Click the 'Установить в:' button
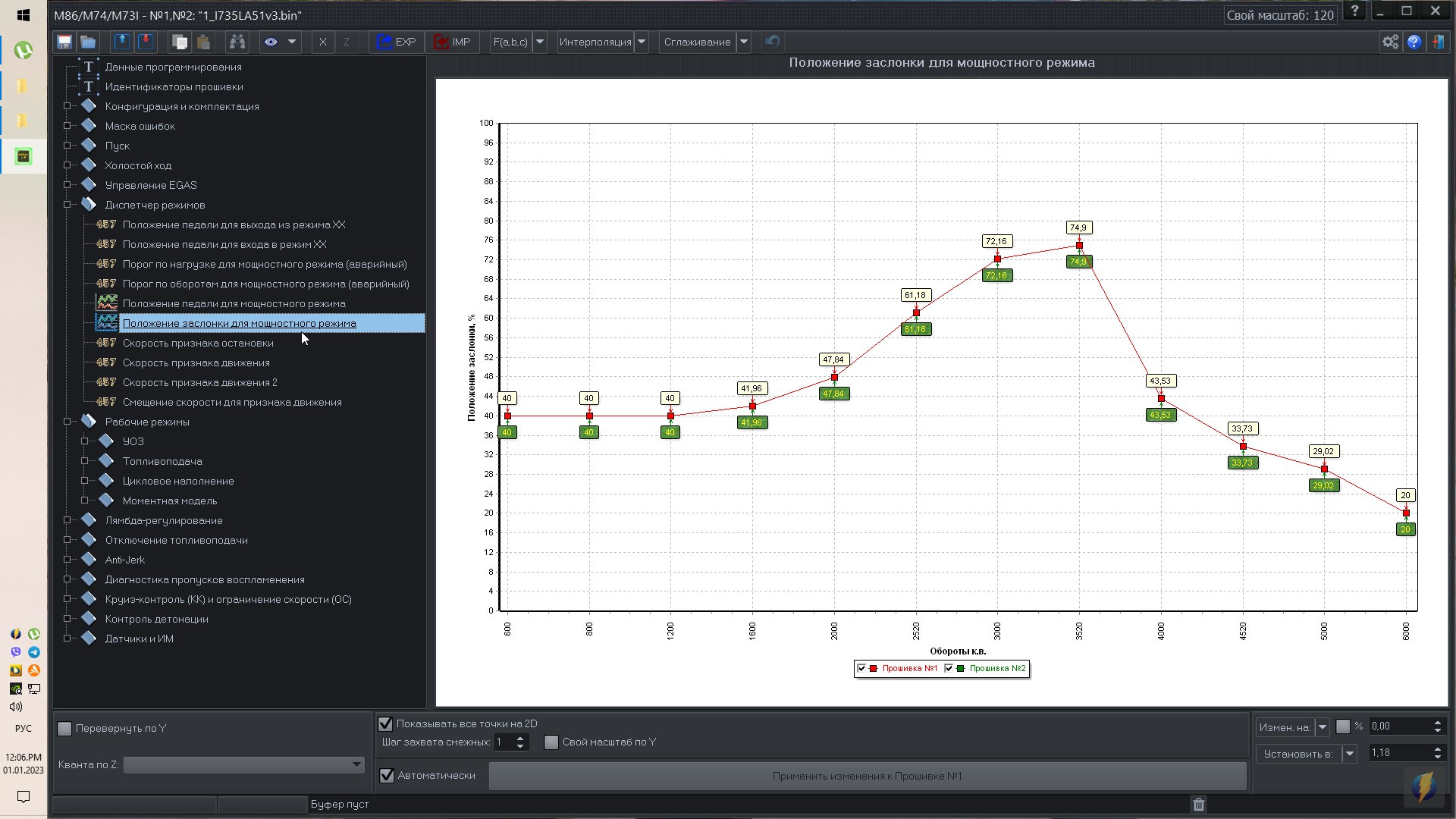The height and width of the screenshot is (819, 1456). [x=1298, y=753]
